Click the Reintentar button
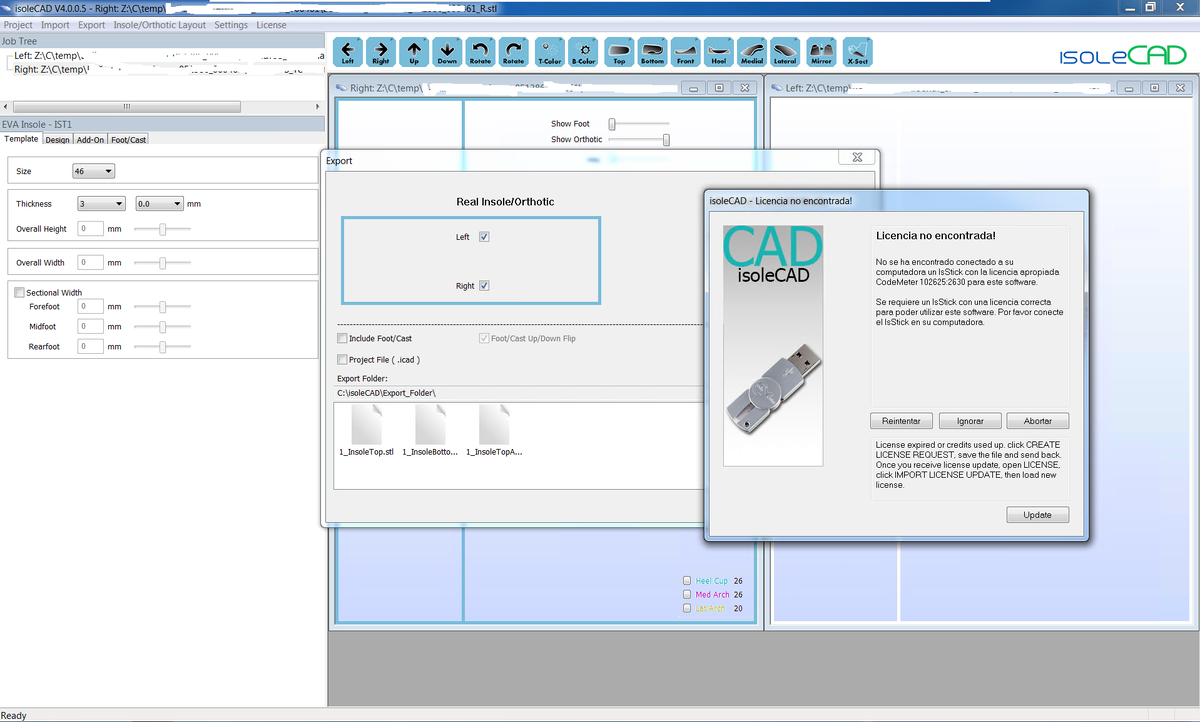The height and width of the screenshot is (722, 1200). 901,421
